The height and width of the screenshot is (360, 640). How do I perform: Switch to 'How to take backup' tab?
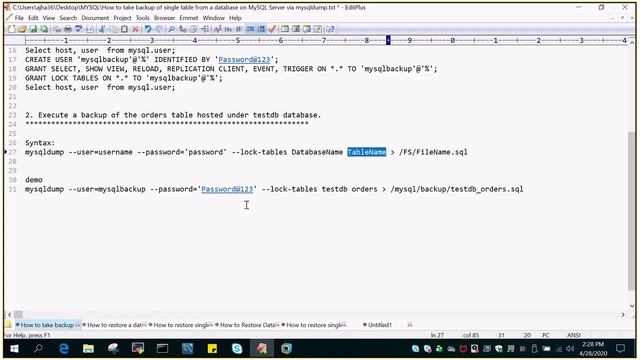(x=47, y=325)
